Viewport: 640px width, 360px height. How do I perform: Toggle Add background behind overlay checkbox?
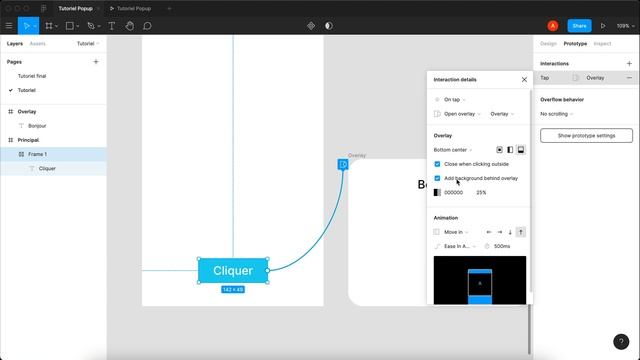point(437,178)
